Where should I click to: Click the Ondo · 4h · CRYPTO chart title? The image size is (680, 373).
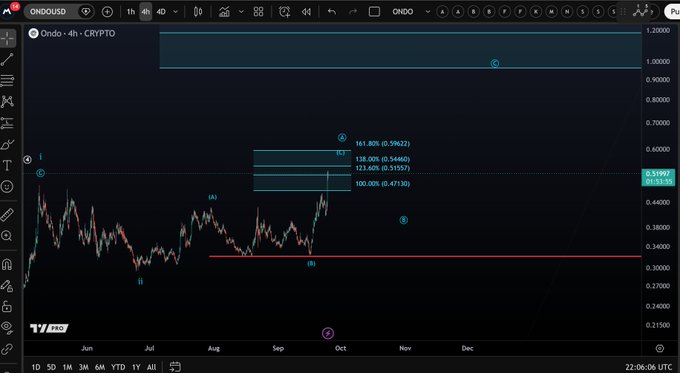(78, 33)
